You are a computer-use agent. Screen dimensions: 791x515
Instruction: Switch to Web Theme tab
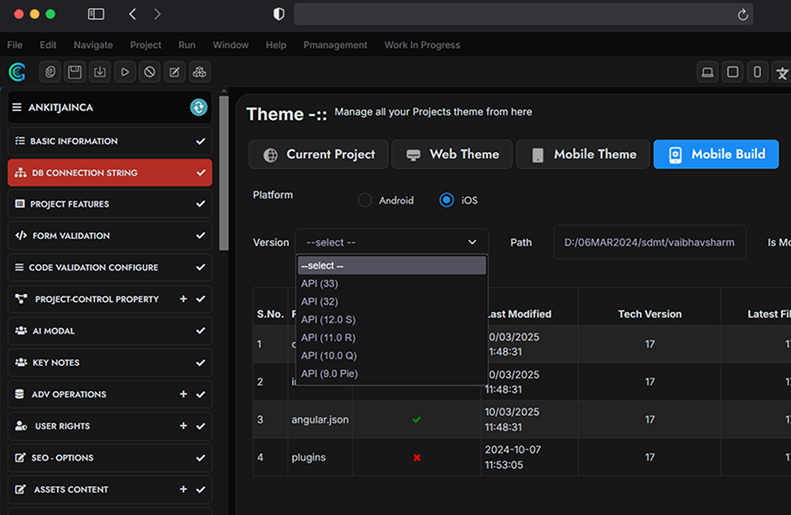coord(452,154)
